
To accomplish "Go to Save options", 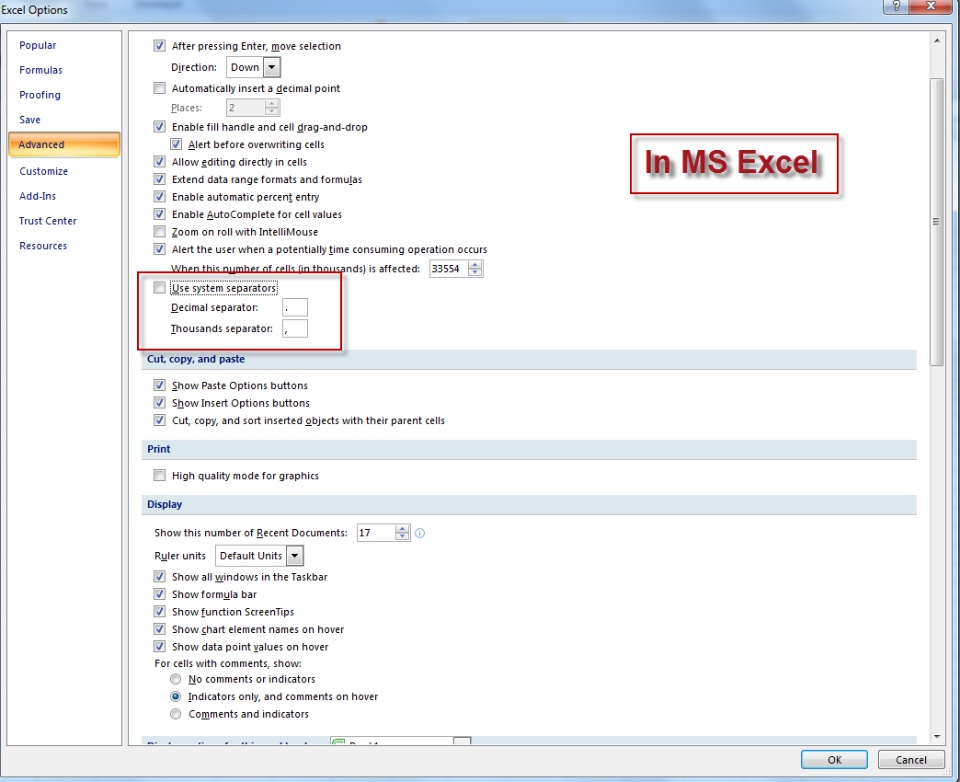I will pyautogui.click(x=29, y=120).
